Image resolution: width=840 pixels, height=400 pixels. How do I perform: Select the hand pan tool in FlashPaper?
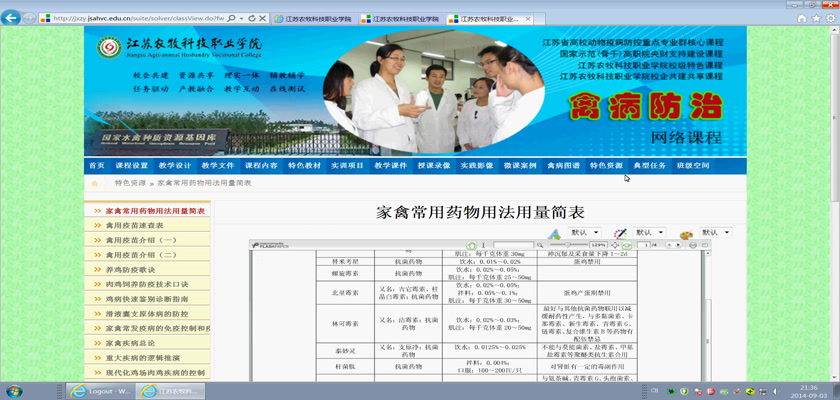click(471, 245)
